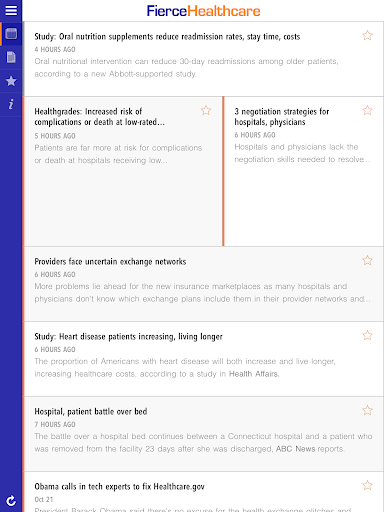This screenshot has height=512, width=384.
Task: Star the Obama calls in tech experts article
Action: 367,485
